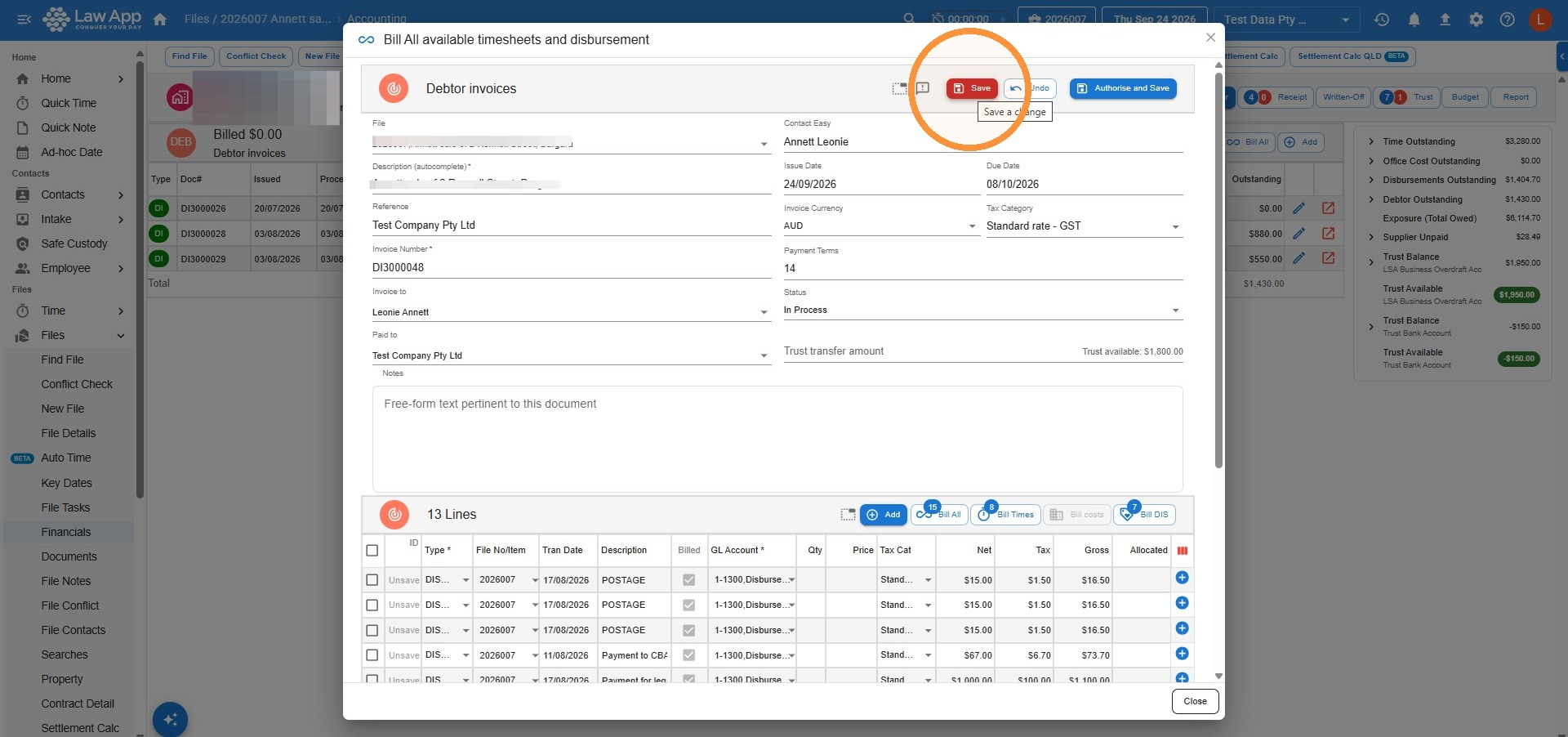
Task: Open the notifications bell icon
Action: click(x=1414, y=20)
